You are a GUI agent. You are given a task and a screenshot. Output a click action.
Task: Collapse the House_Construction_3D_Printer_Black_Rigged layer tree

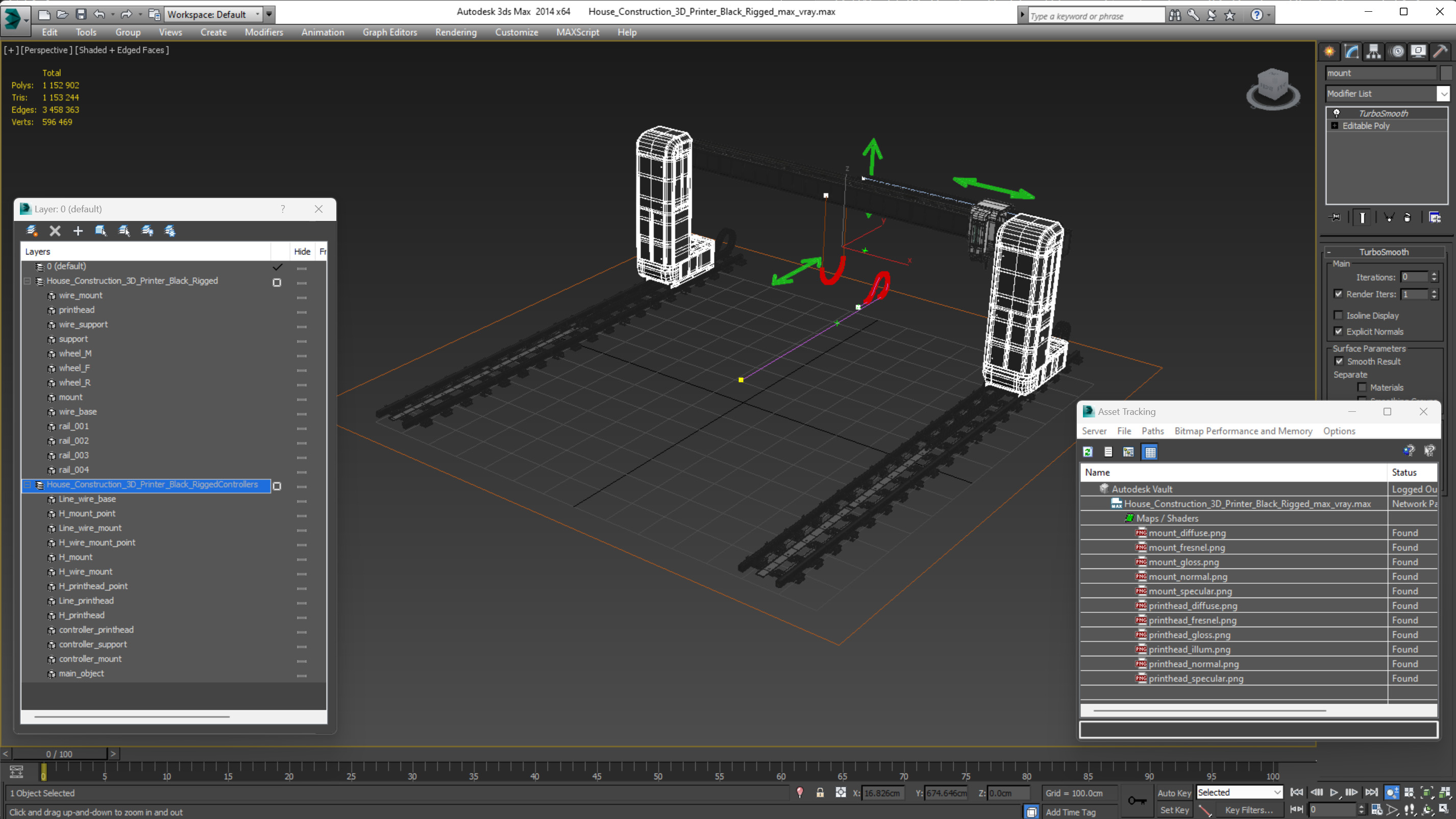(27, 281)
